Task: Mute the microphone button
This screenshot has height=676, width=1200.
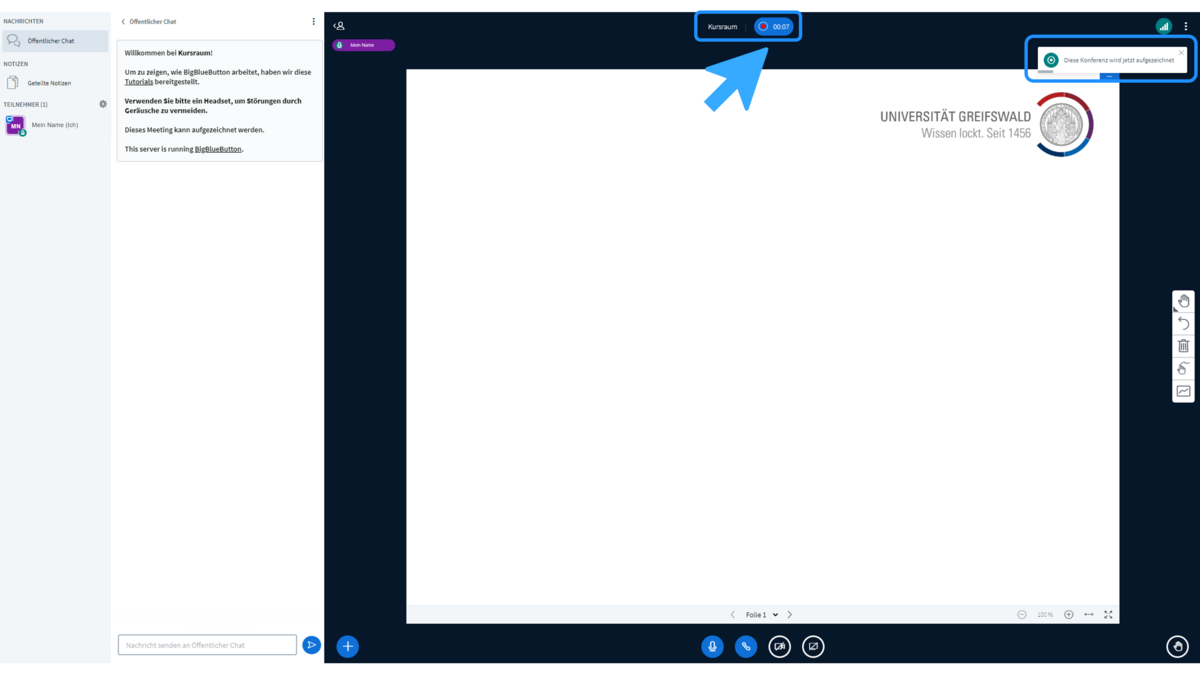Action: (712, 647)
